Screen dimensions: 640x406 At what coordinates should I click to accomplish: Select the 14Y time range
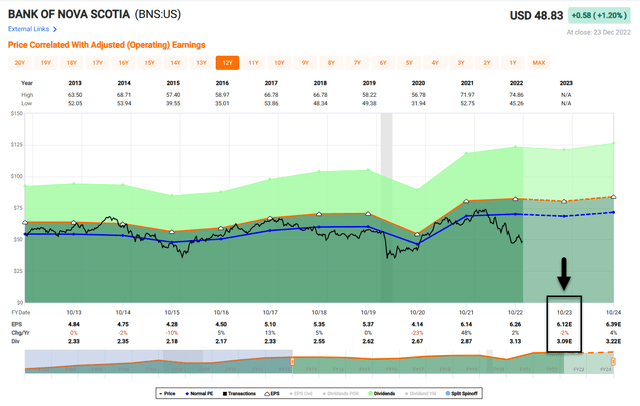176,63
